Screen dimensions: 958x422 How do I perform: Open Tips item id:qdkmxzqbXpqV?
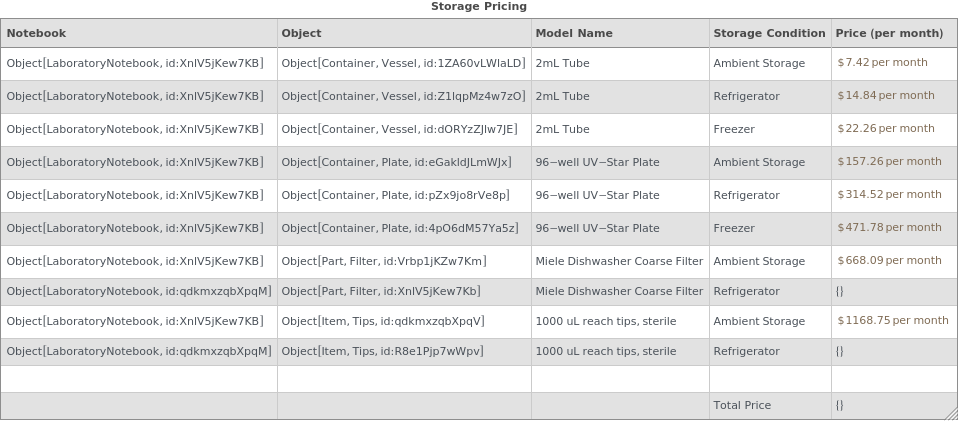point(383,321)
